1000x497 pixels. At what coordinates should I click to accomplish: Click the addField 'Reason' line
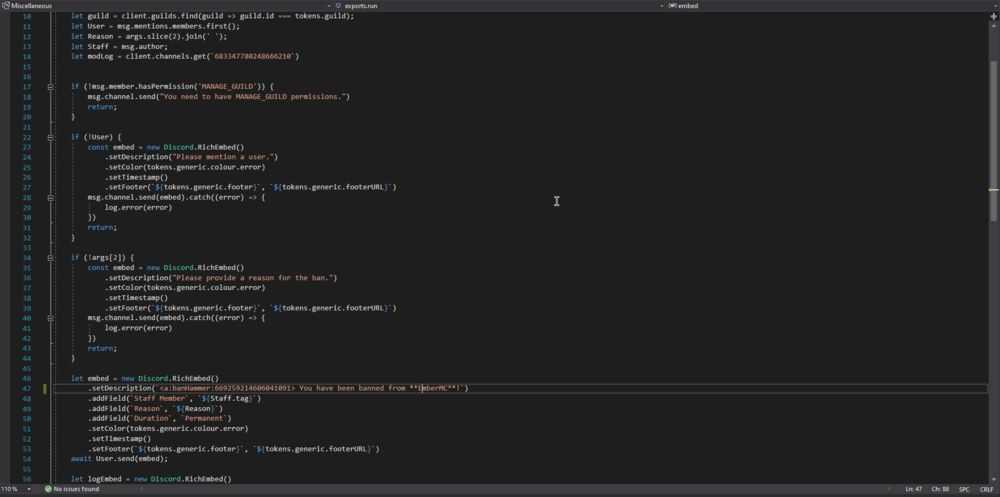point(156,408)
